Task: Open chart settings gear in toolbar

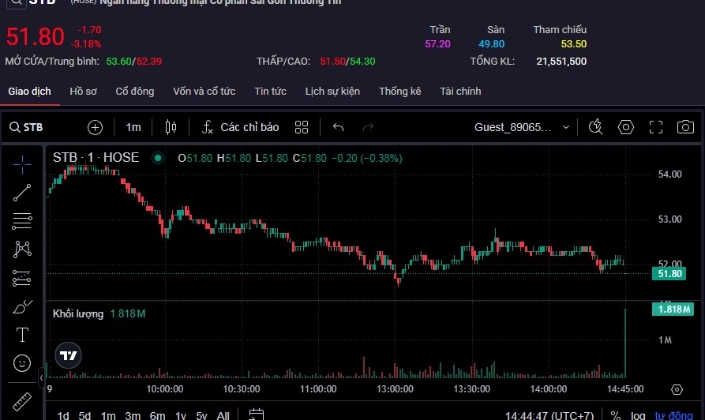Action: [626, 127]
